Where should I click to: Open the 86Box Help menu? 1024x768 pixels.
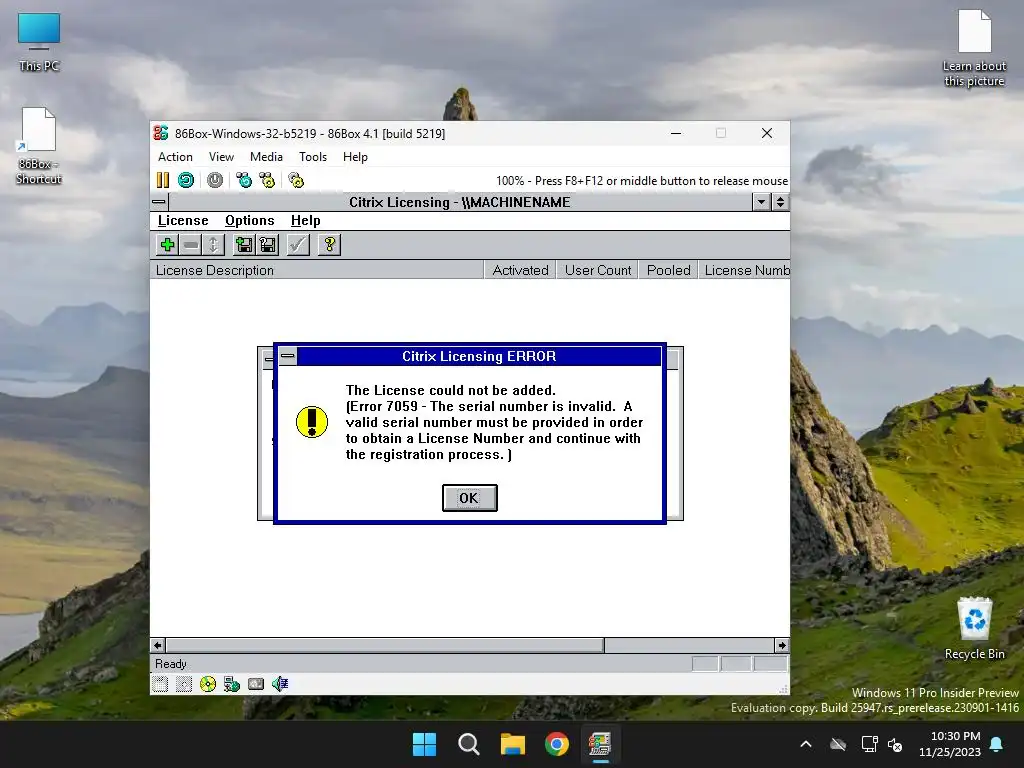(355, 157)
